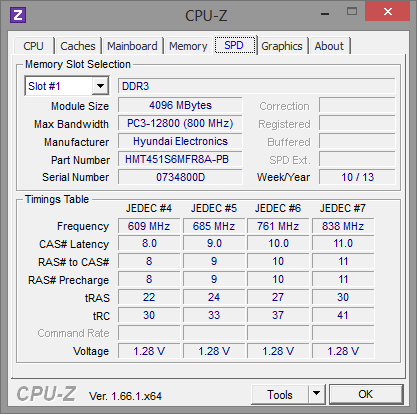
Task: Click the RAS# Precharge label
Action: [x=69, y=280]
